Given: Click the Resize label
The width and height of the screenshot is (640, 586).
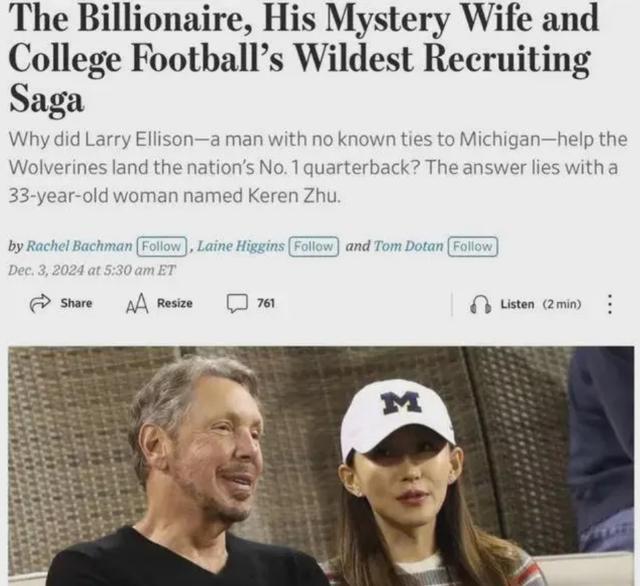Looking at the screenshot, I should [x=175, y=303].
